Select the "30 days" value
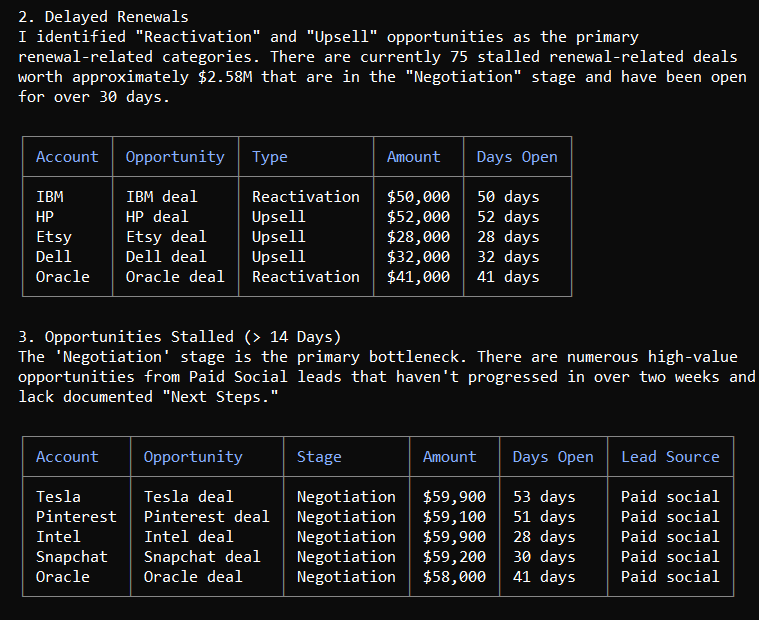This screenshot has height=620, width=760. 544,557
